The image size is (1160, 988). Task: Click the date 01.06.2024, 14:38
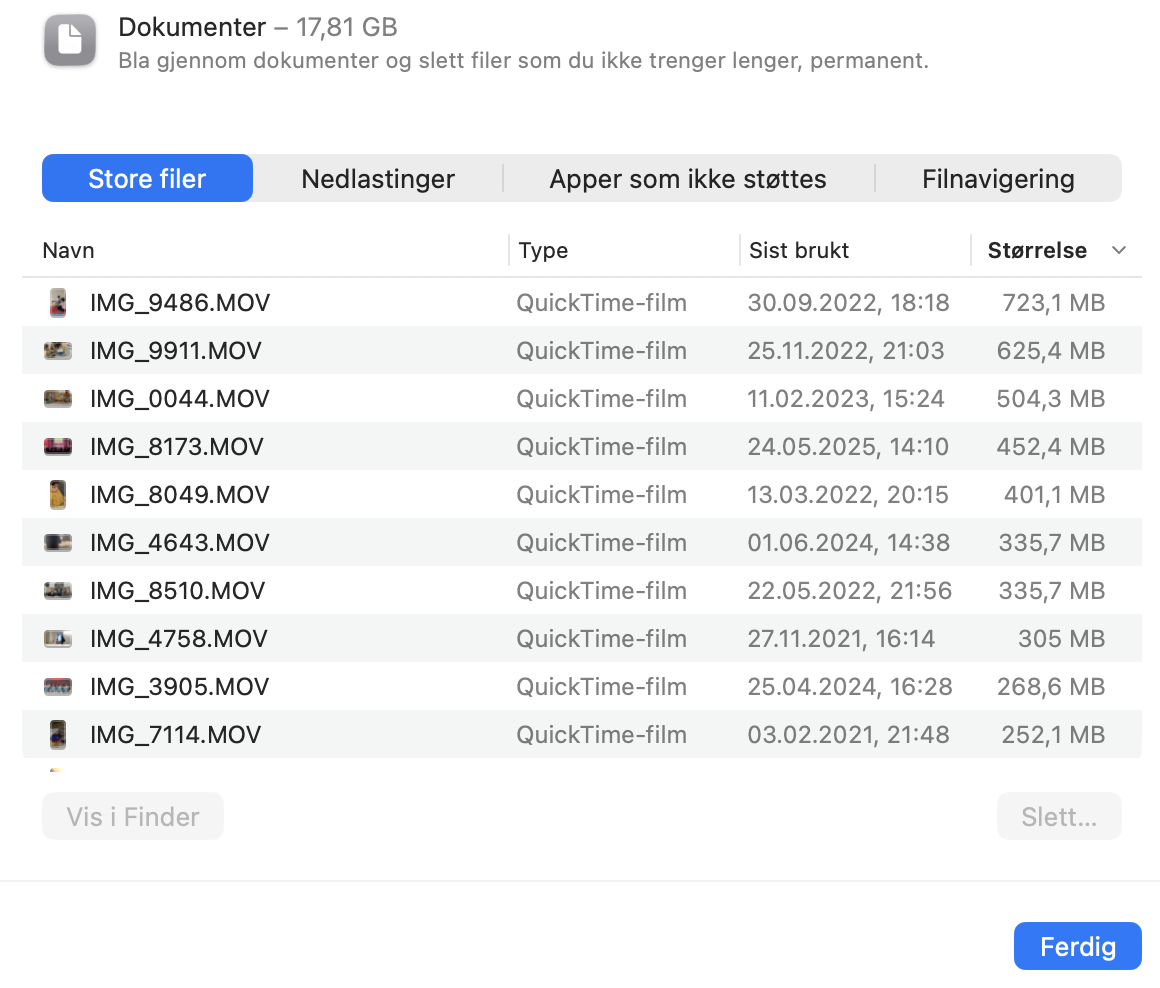pyautogui.click(x=849, y=543)
